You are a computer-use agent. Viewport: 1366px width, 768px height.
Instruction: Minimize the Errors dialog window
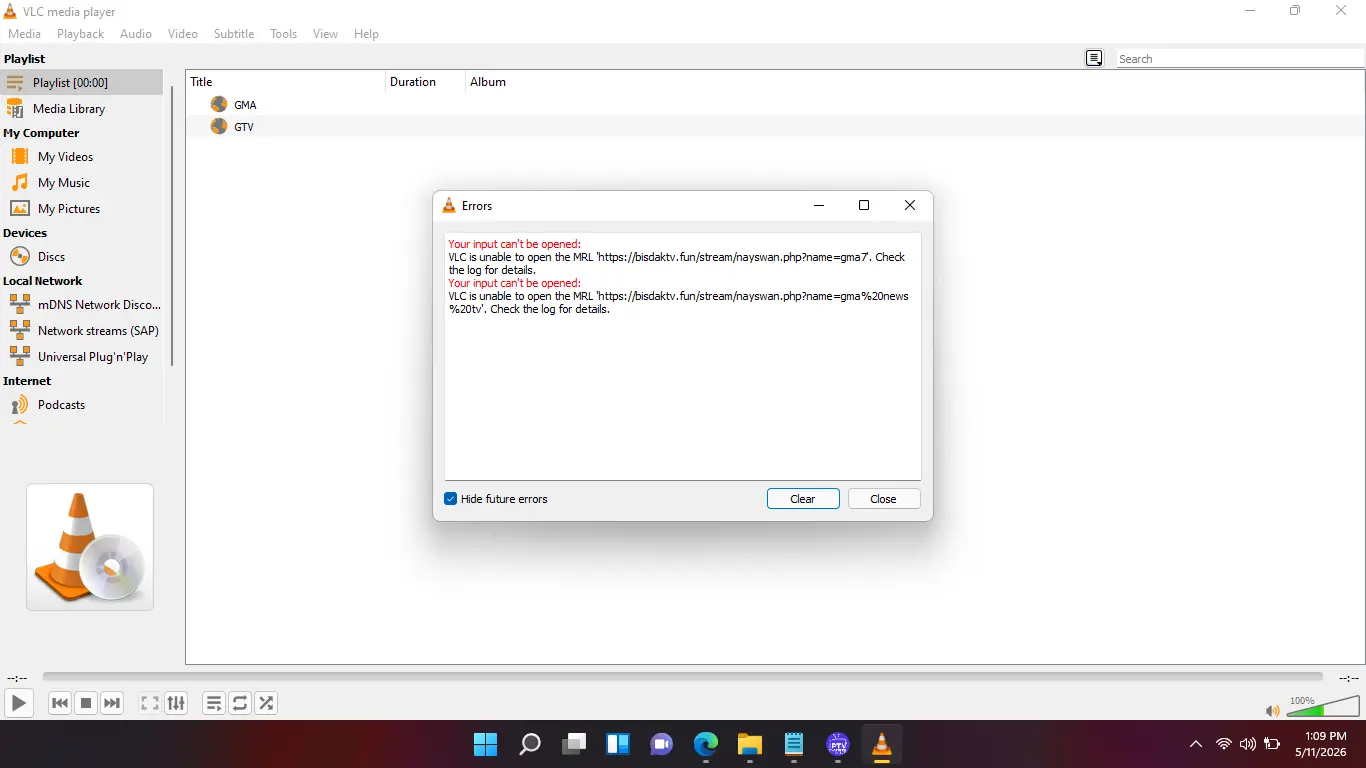pos(819,205)
